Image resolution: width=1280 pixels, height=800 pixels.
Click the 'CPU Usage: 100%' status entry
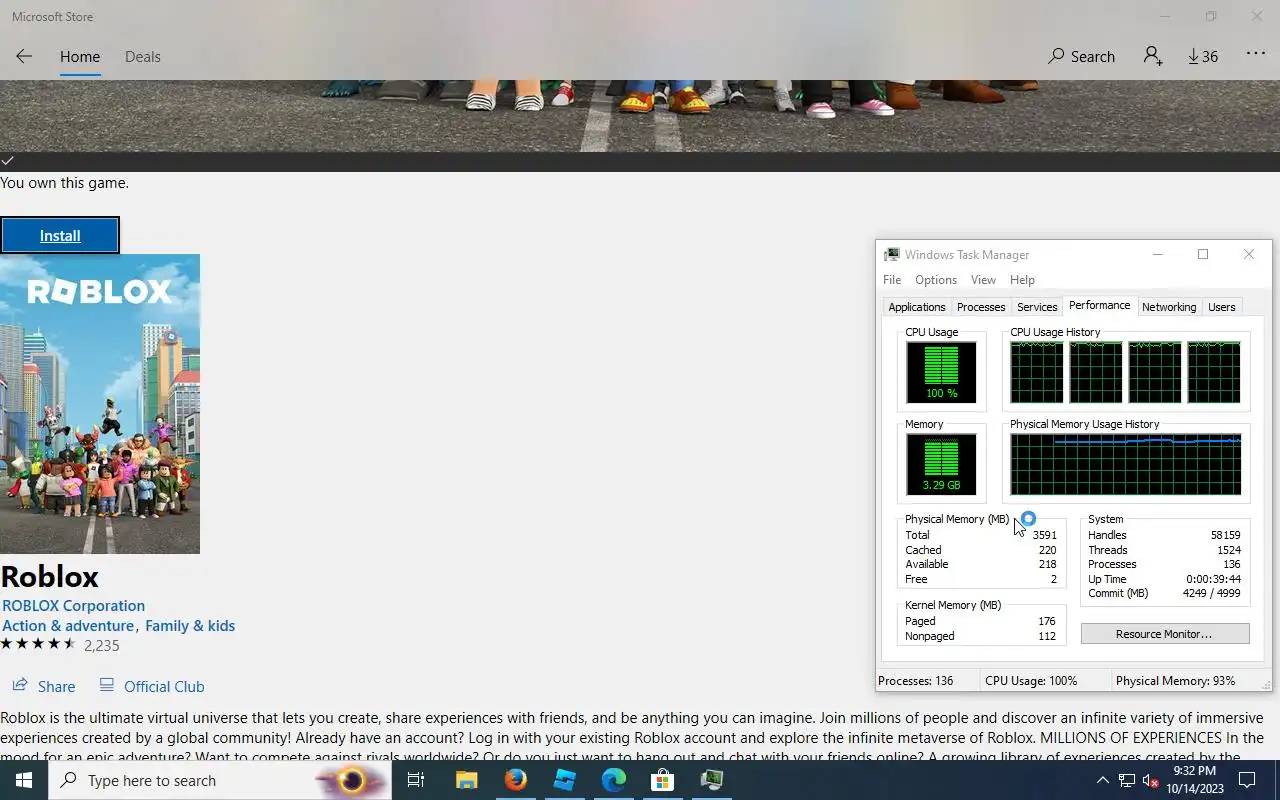[1031, 681]
